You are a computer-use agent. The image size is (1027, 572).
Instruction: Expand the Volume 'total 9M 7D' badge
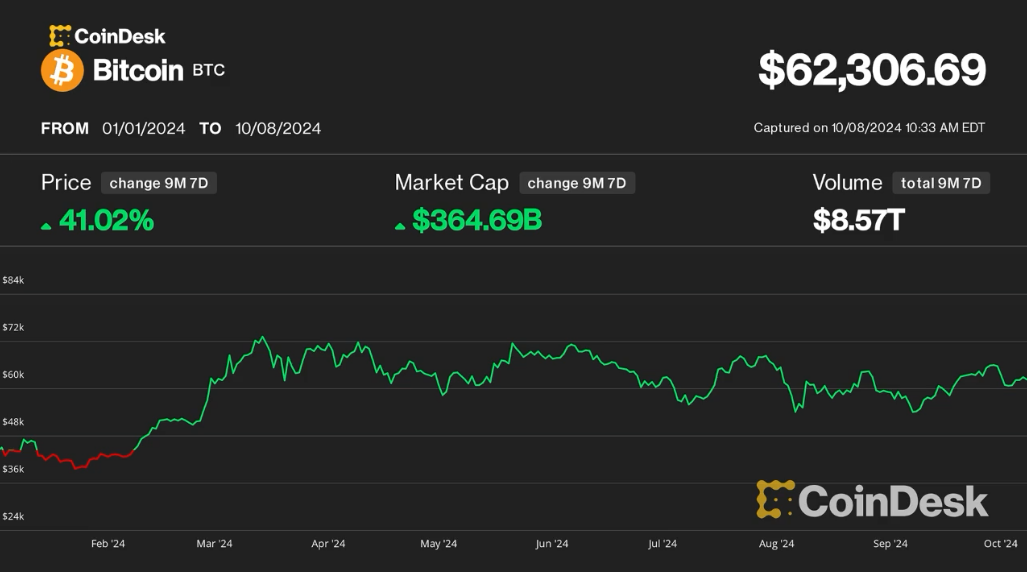coord(942,183)
